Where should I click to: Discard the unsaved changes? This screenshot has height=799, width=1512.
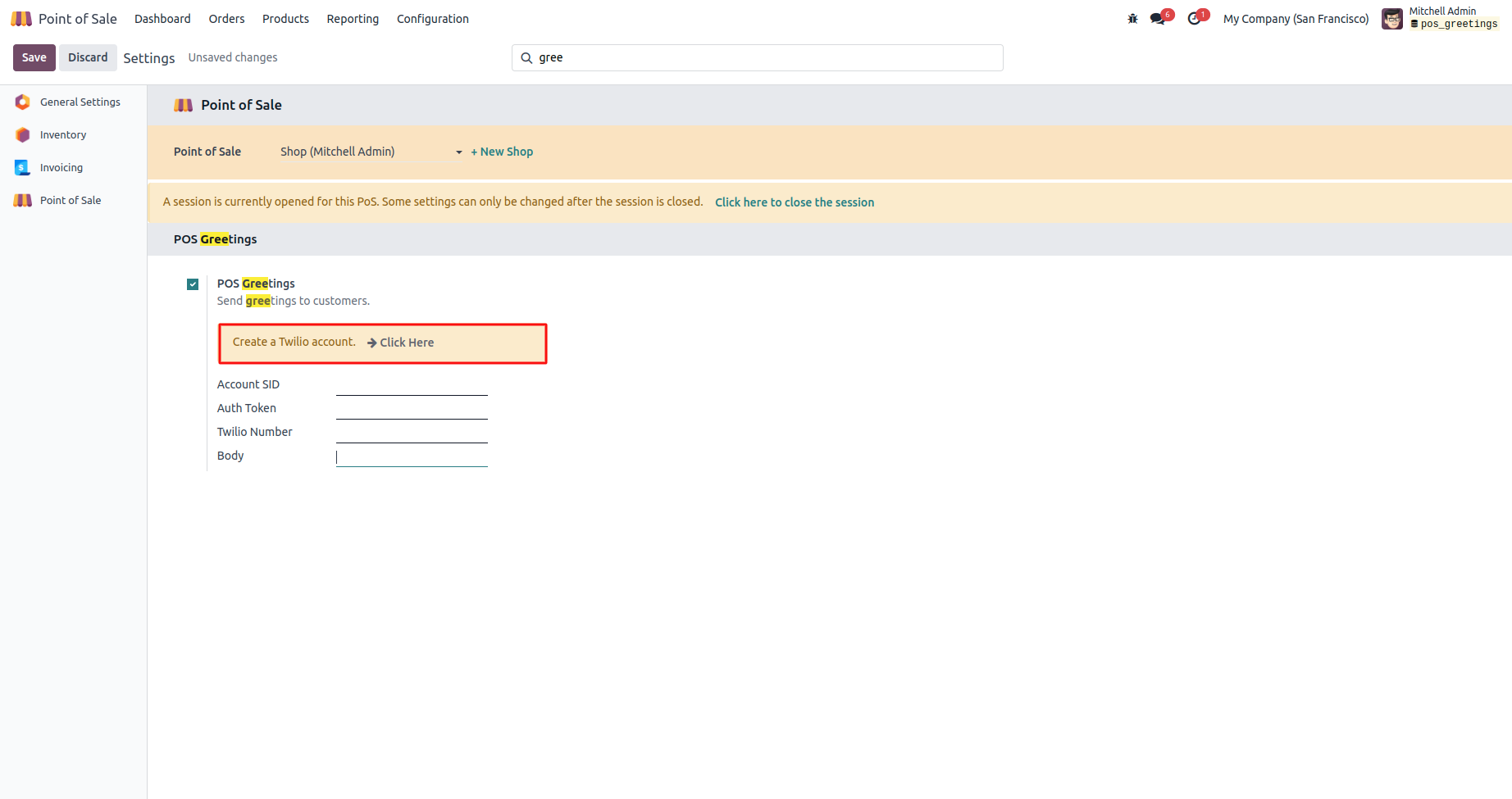[88, 57]
